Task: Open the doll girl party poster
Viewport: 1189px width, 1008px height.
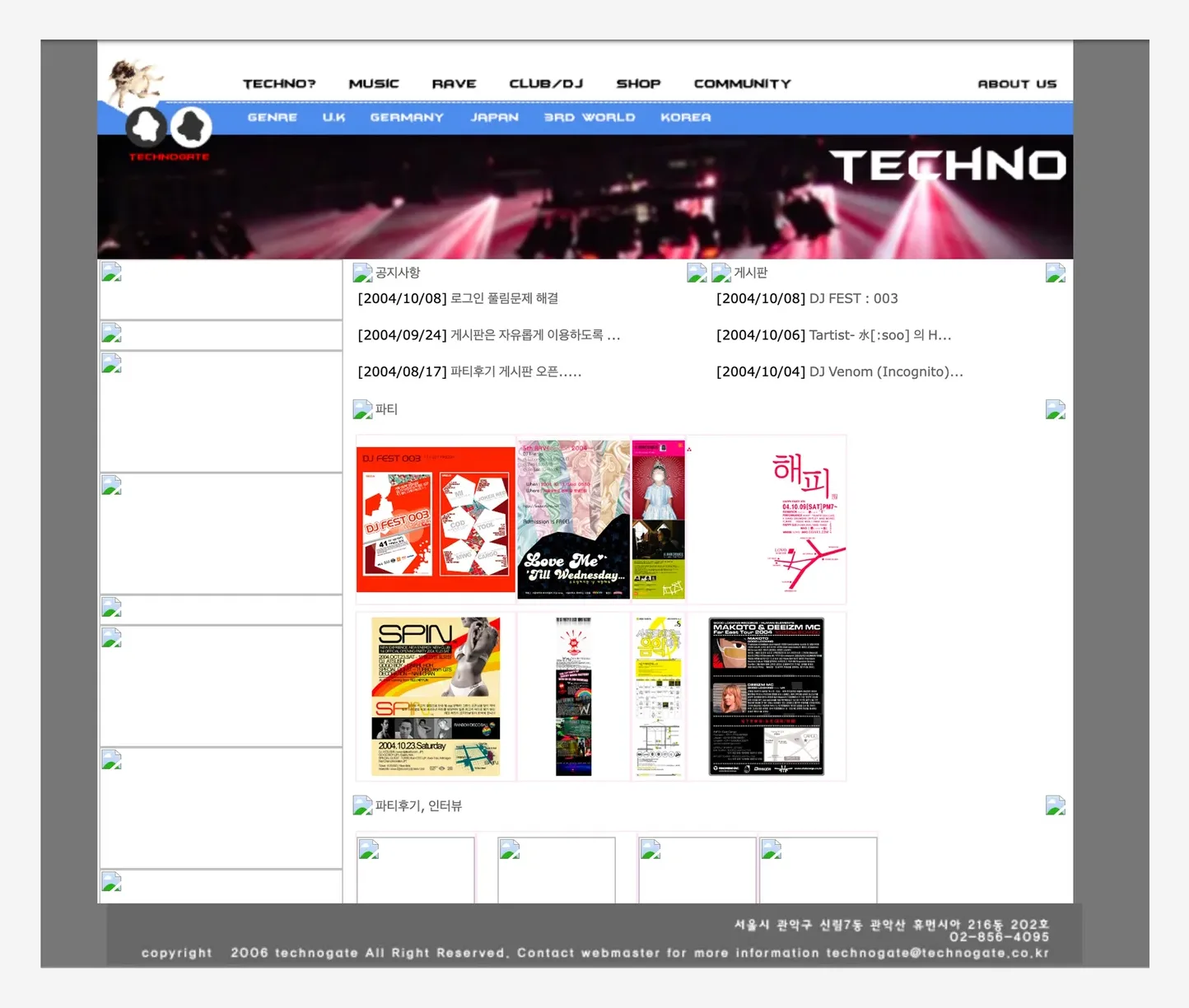Action: pyautogui.click(x=659, y=520)
